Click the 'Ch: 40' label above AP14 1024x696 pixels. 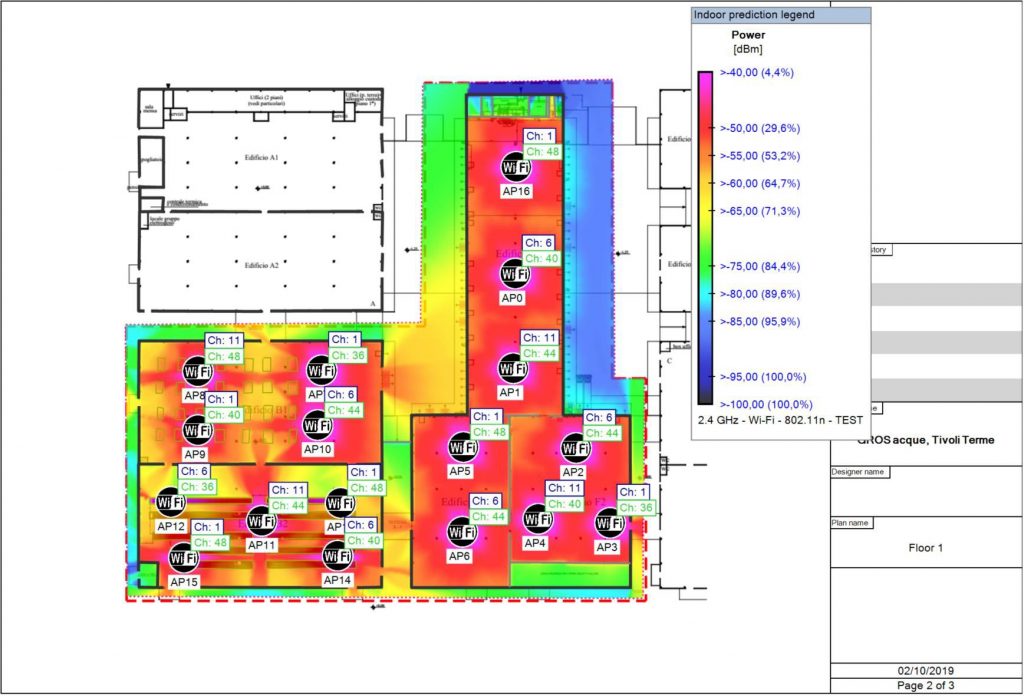point(364,541)
